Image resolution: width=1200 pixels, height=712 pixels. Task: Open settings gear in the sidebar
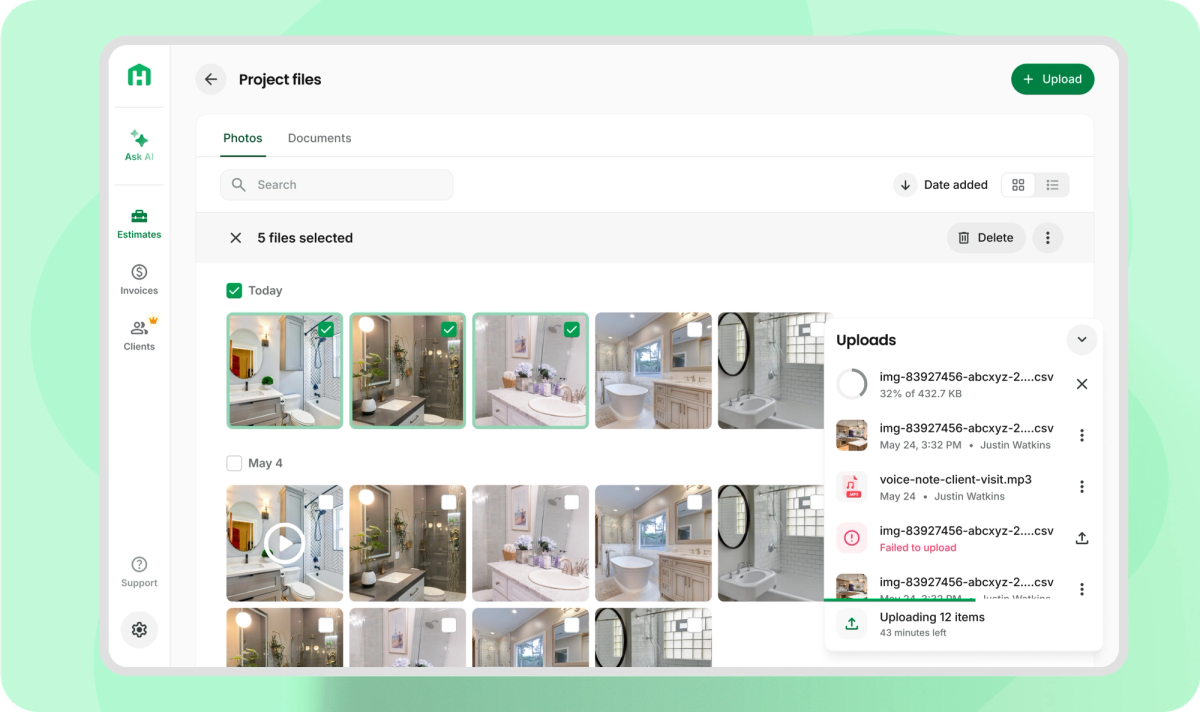pyautogui.click(x=139, y=630)
